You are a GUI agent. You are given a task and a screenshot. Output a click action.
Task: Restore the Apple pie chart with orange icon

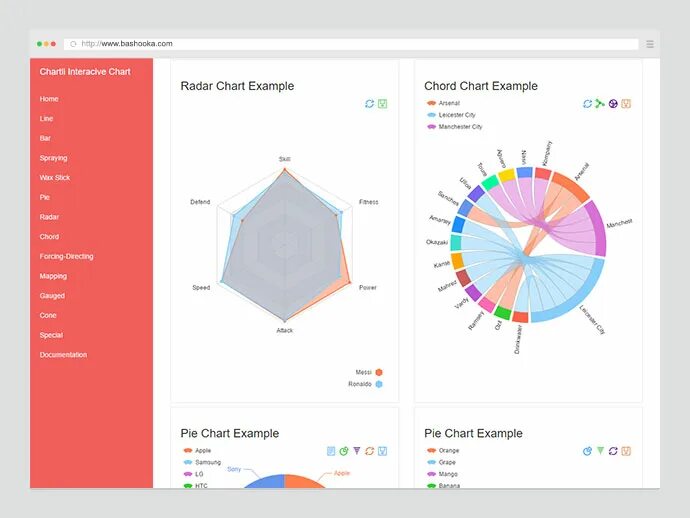pos(370,451)
